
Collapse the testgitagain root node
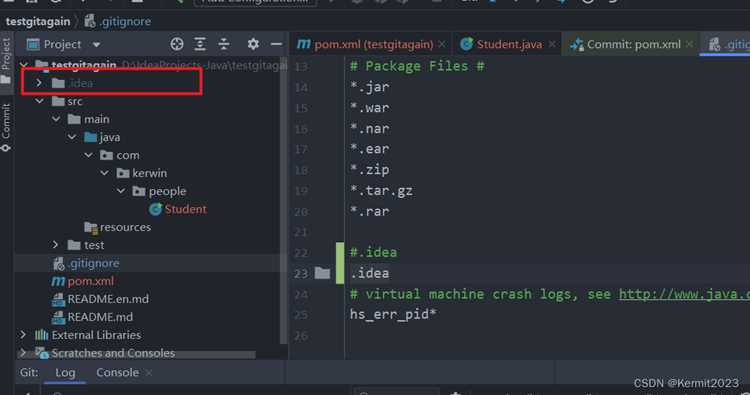pyautogui.click(x=24, y=65)
